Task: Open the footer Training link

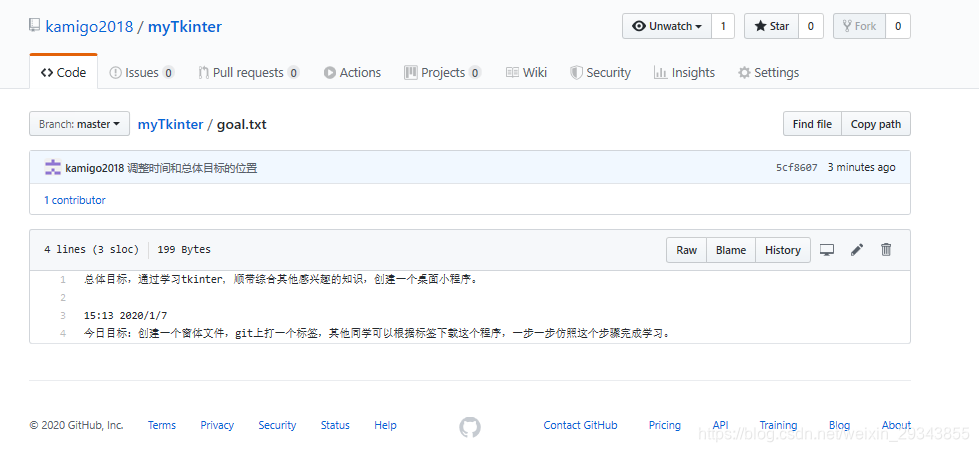Action: pos(778,425)
